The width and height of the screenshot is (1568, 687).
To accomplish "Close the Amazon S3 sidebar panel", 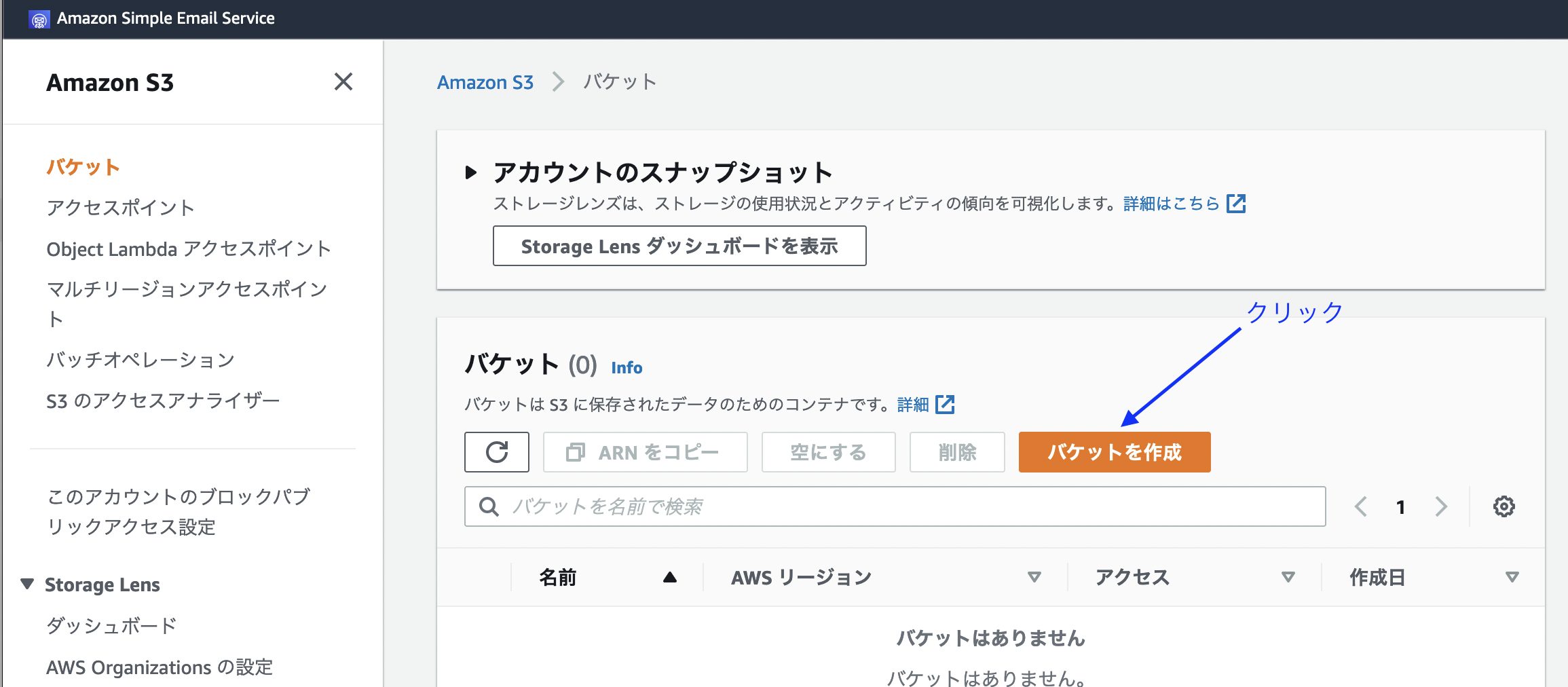I will (343, 82).
